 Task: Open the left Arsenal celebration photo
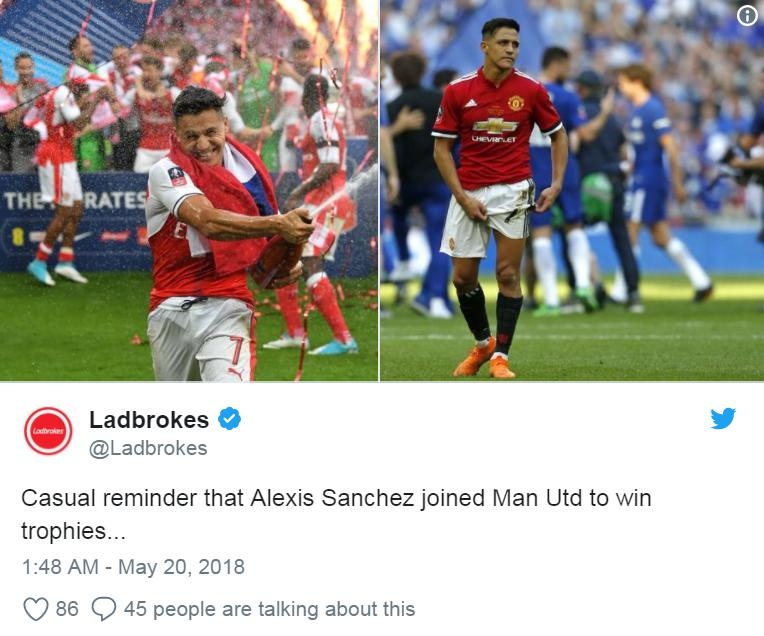[x=189, y=190]
